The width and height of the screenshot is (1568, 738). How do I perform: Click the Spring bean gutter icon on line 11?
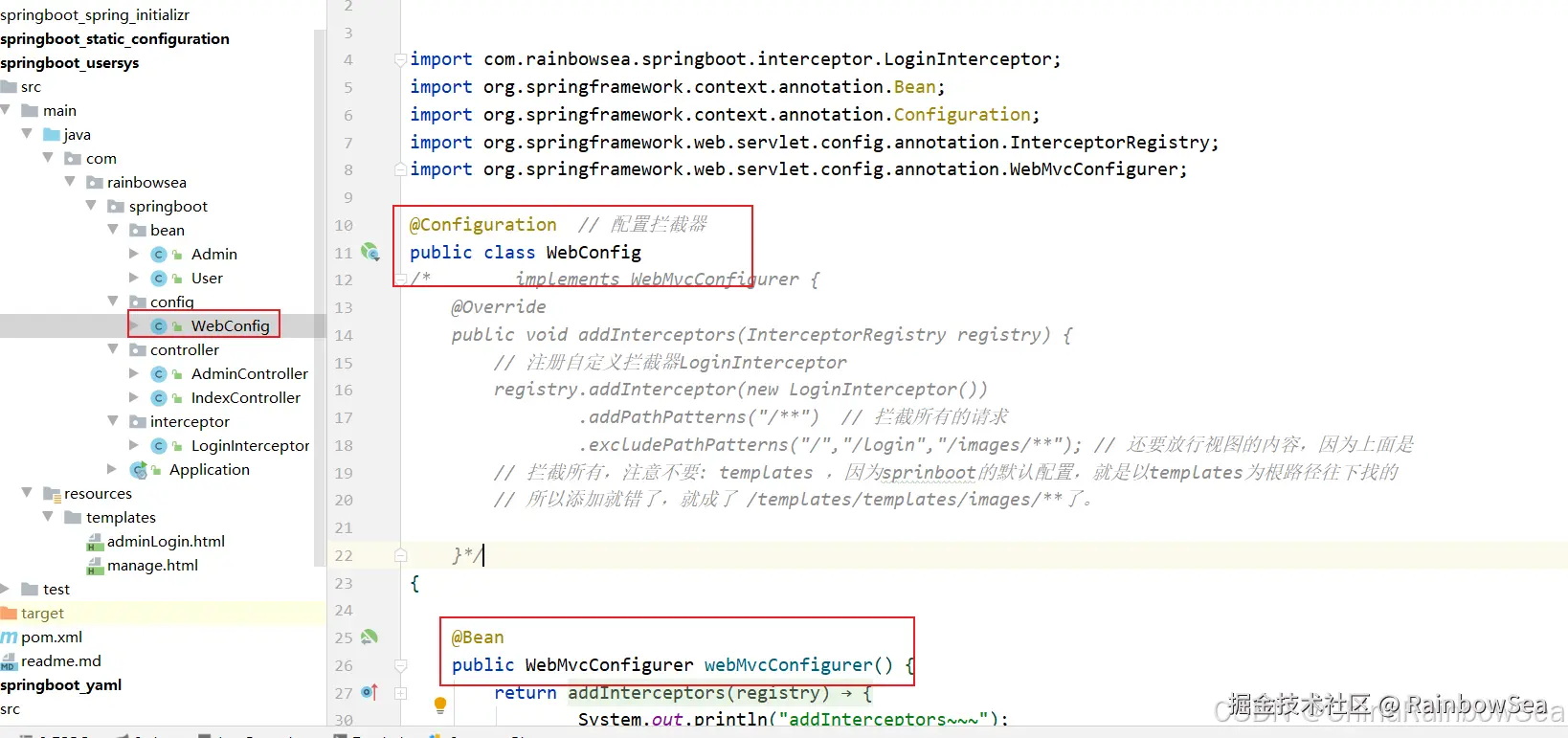tap(370, 253)
